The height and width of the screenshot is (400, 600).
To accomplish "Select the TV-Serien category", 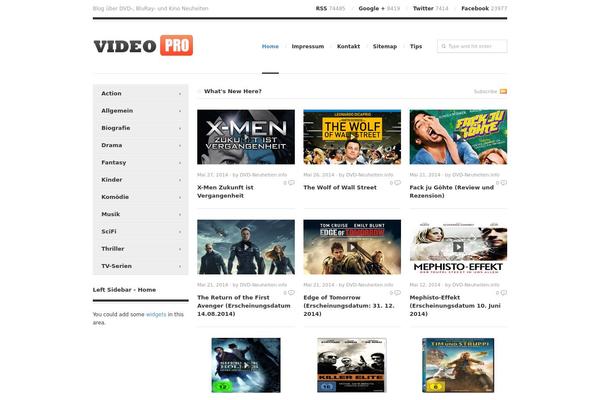I will 140,266.
